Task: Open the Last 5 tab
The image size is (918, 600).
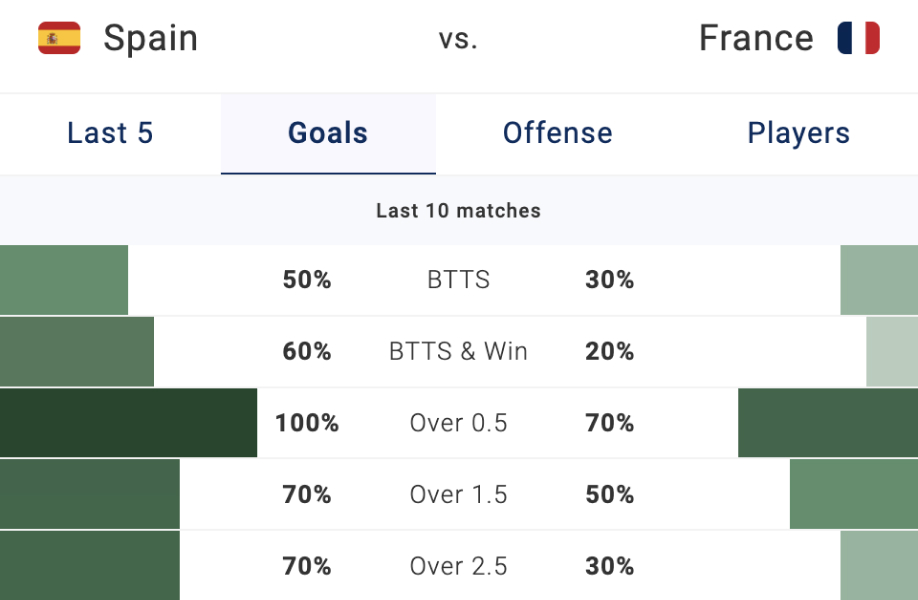Action: coord(110,133)
